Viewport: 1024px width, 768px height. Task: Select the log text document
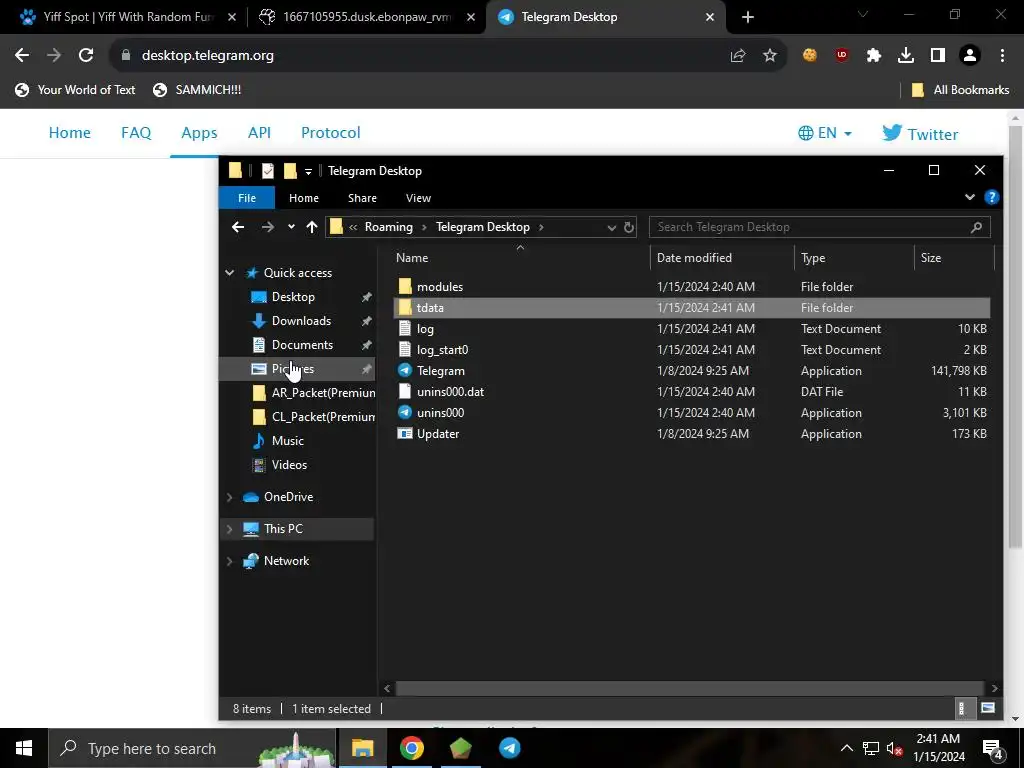tap(424, 328)
